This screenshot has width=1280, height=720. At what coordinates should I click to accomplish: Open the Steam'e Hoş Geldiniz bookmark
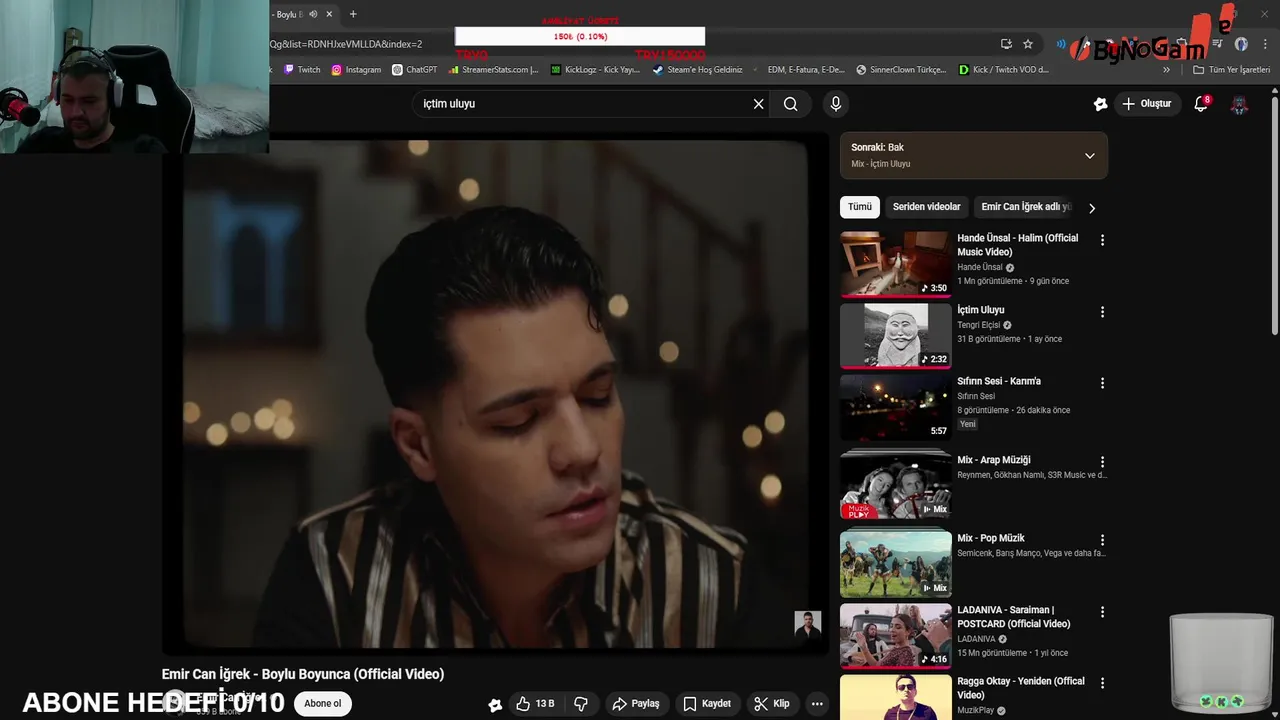pos(697,70)
